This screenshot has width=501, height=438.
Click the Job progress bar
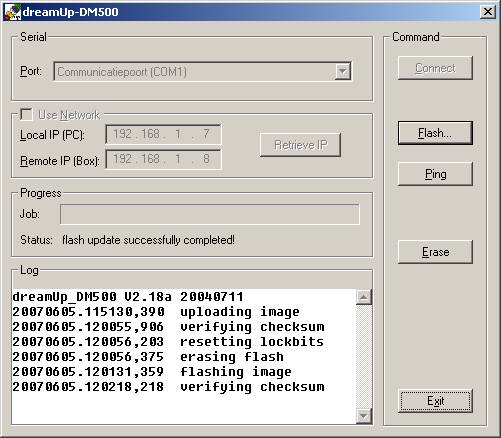coord(210,214)
